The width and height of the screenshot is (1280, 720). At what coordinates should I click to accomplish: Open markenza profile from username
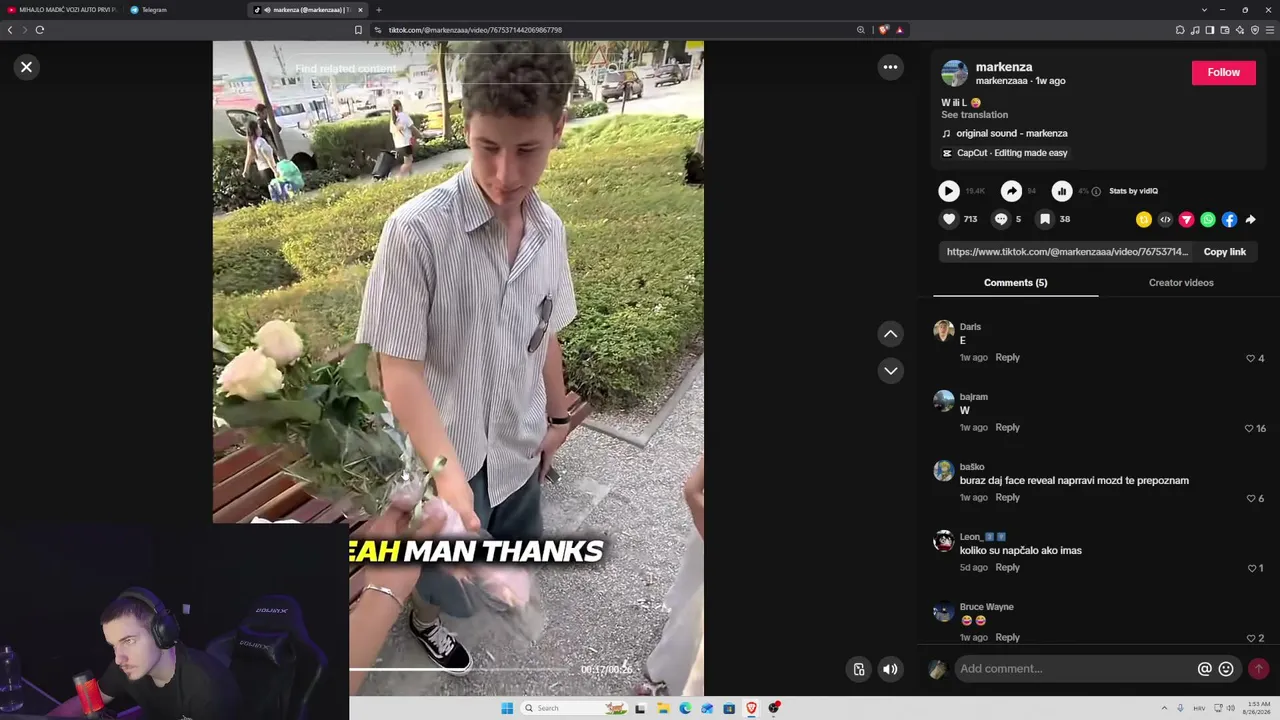click(x=1004, y=67)
